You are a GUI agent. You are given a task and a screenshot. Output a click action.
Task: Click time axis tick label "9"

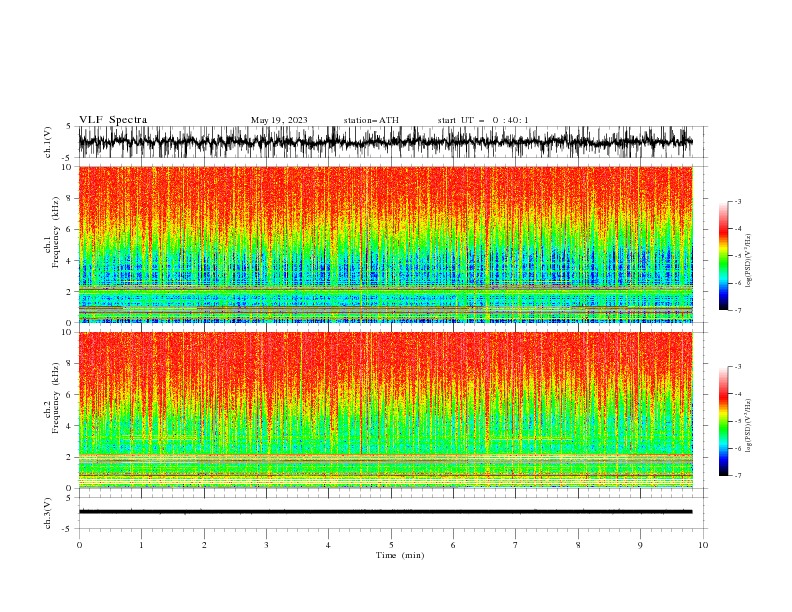tap(640, 545)
